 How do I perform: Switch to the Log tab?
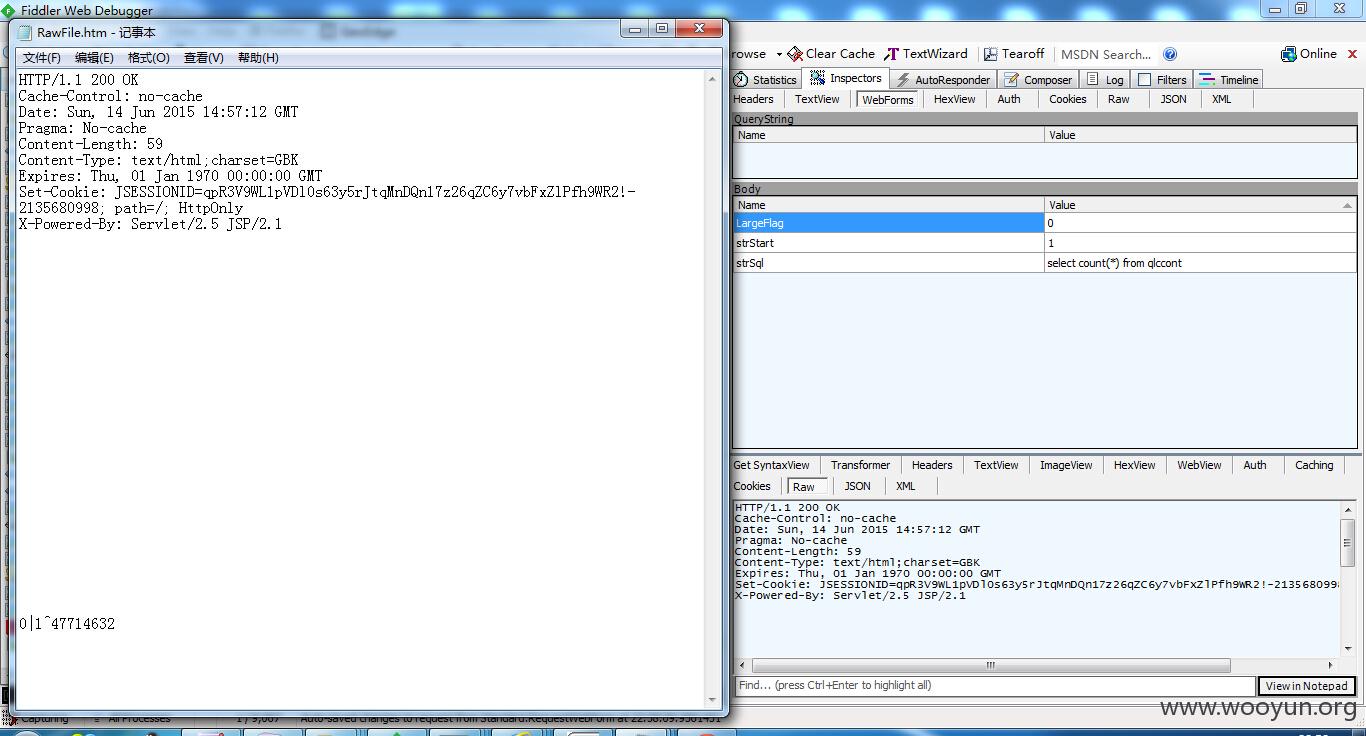pos(1105,80)
